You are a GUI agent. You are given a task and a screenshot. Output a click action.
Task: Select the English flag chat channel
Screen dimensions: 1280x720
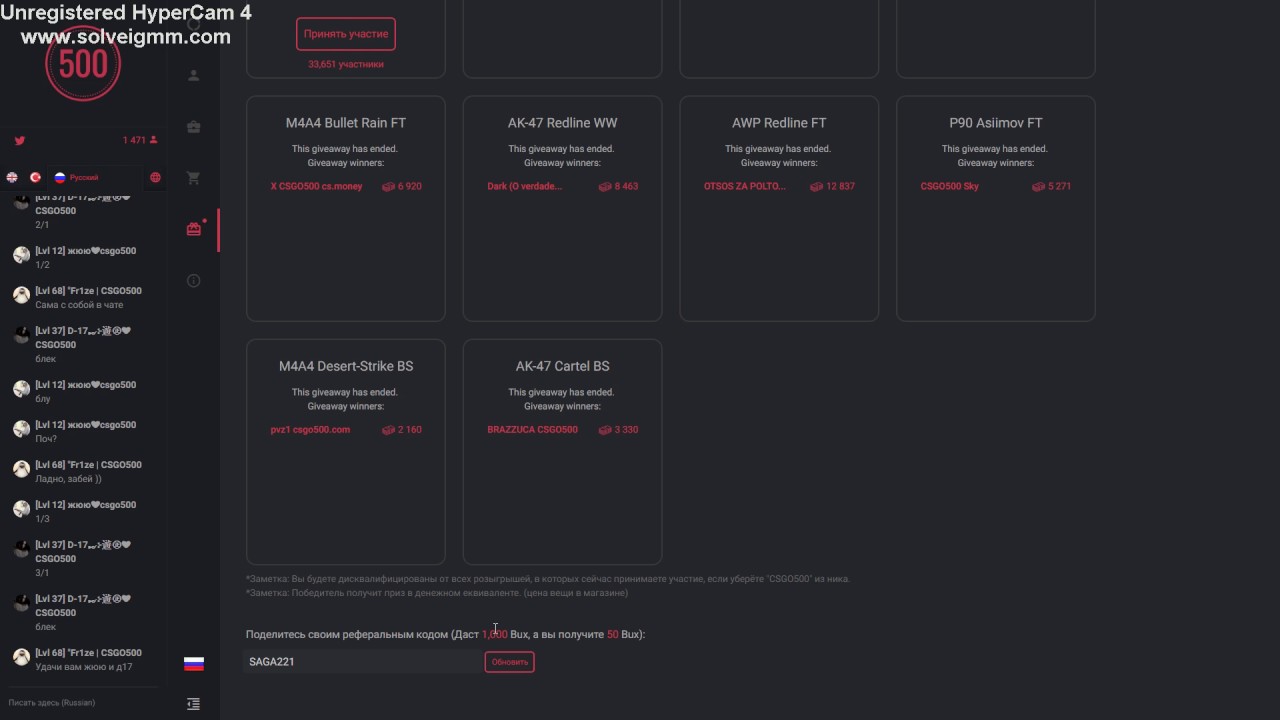12,177
